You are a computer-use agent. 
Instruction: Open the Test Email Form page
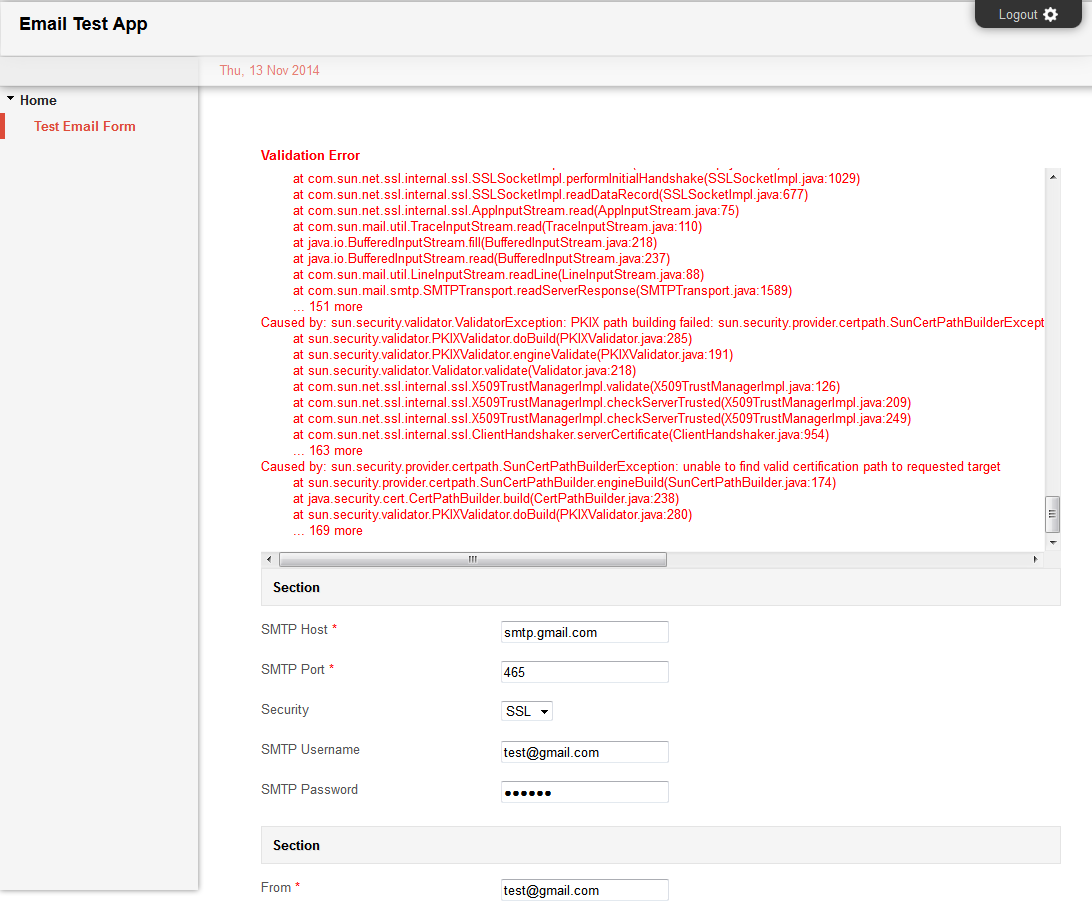tap(85, 126)
